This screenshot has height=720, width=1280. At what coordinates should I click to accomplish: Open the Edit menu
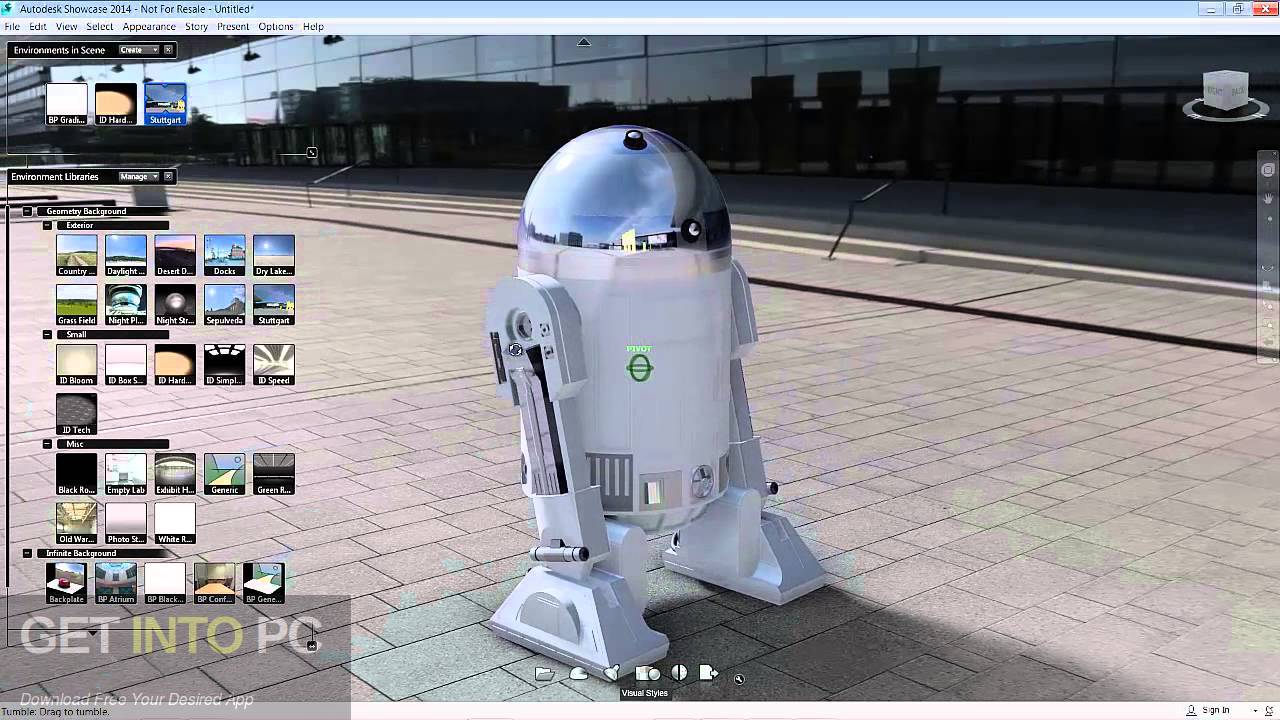(x=38, y=26)
